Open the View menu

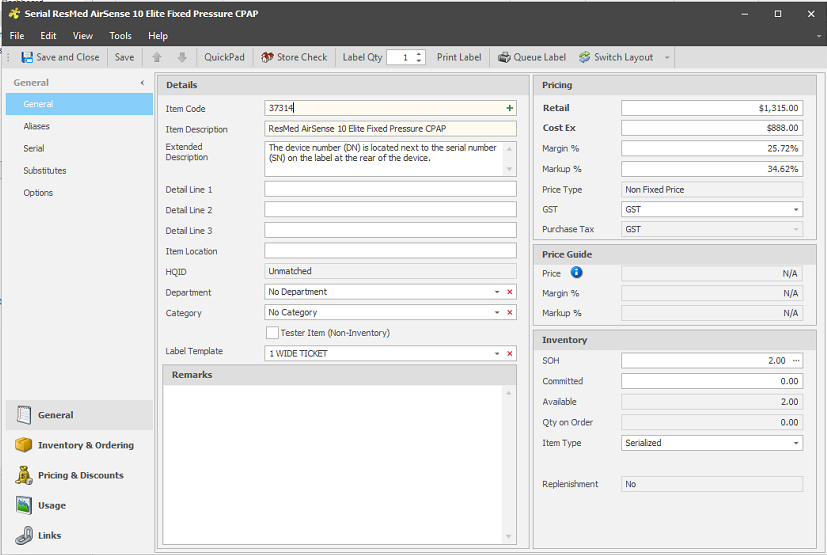click(x=83, y=36)
